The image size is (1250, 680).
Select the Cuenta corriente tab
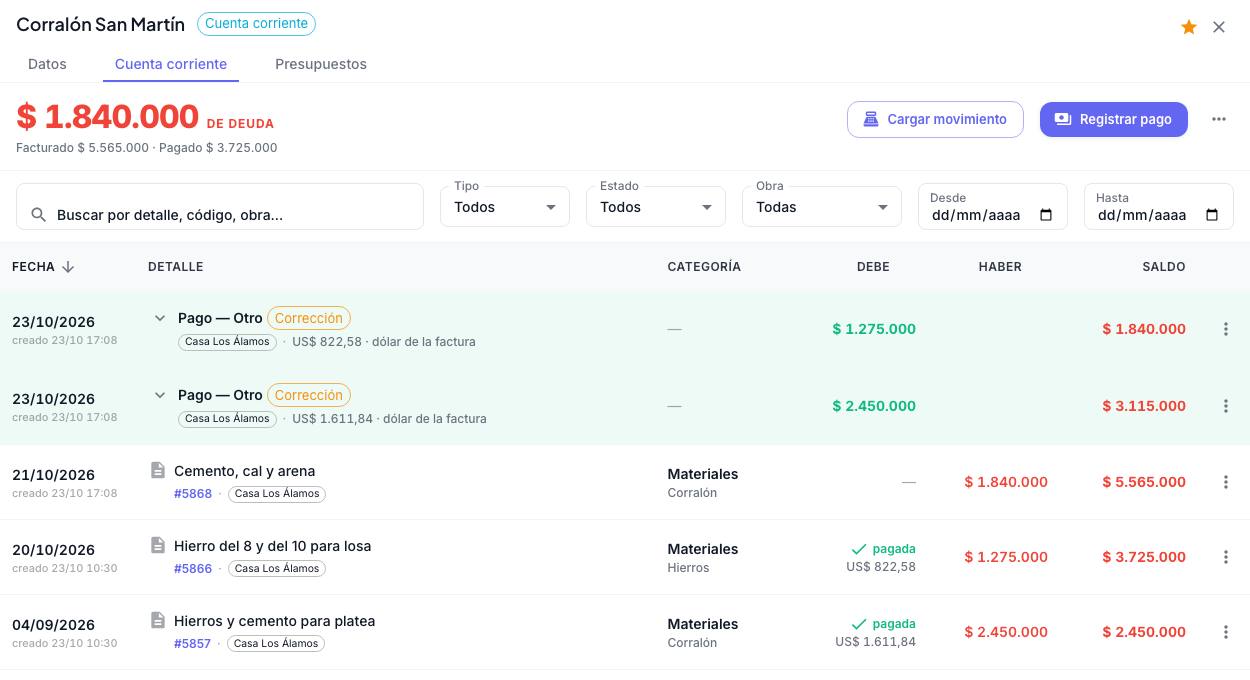(x=171, y=64)
